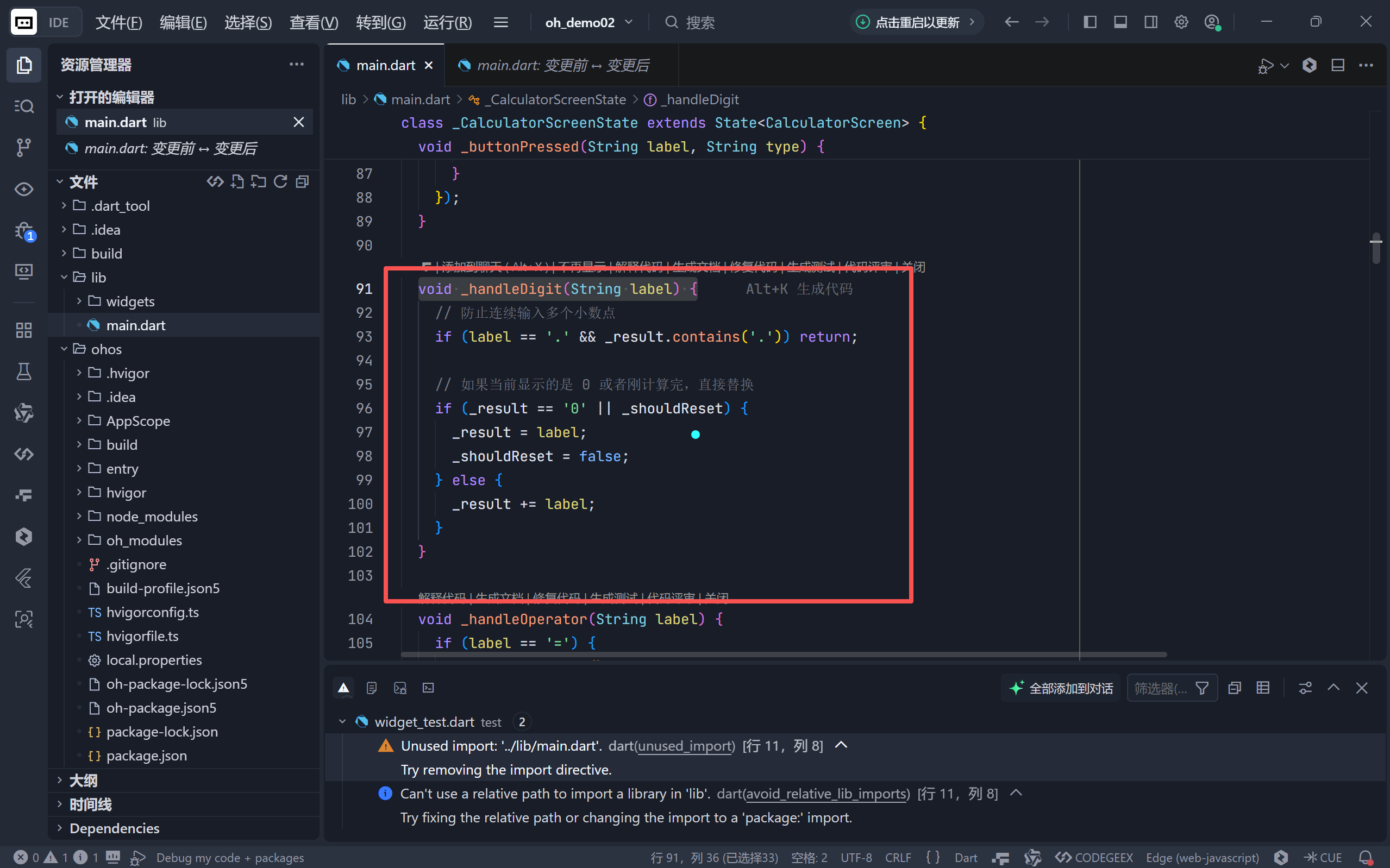Image resolution: width=1390 pixels, height=868 pixels.
Task: Click the filter funnel icon in Problems panel
Action: pyautogui.click(x=1201, y=688)
